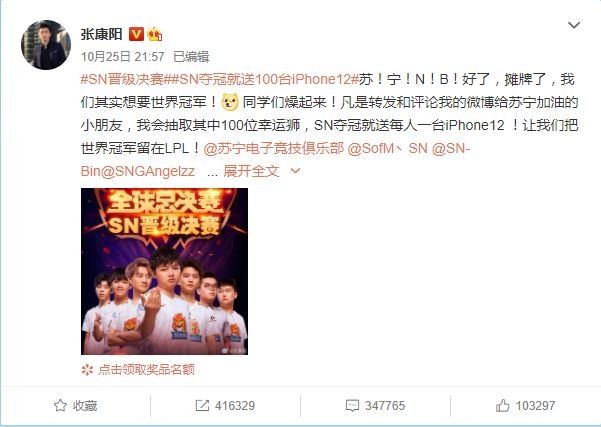Click the orange V verification badge
This screenshot has width=601, height=427.
(136, 34)
